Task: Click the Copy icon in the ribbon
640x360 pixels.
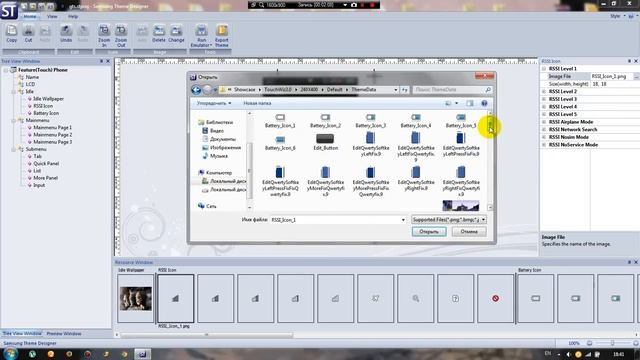Action: click(x=11, y=33)
